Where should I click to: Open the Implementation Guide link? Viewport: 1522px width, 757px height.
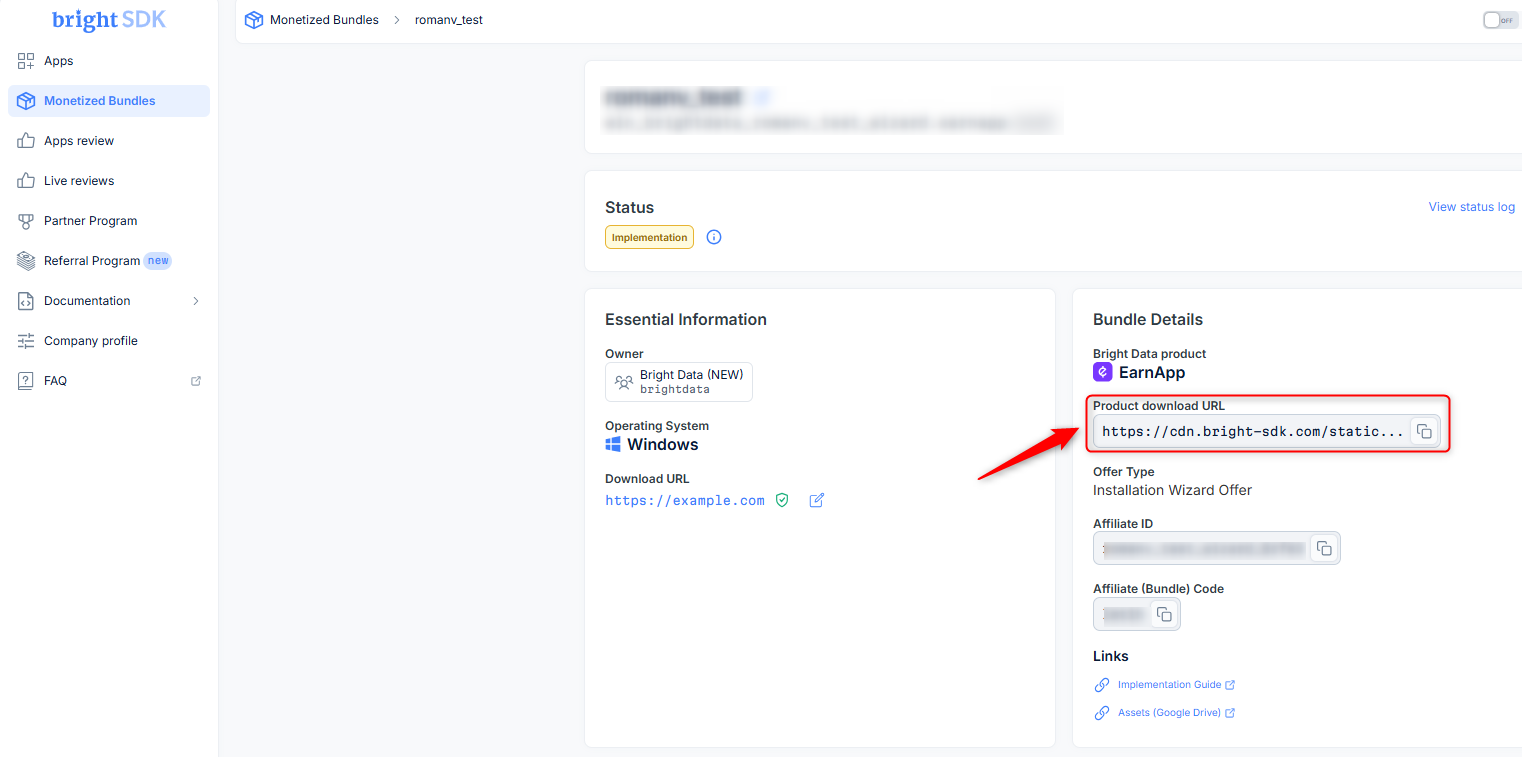click(x=1169, y=685)
